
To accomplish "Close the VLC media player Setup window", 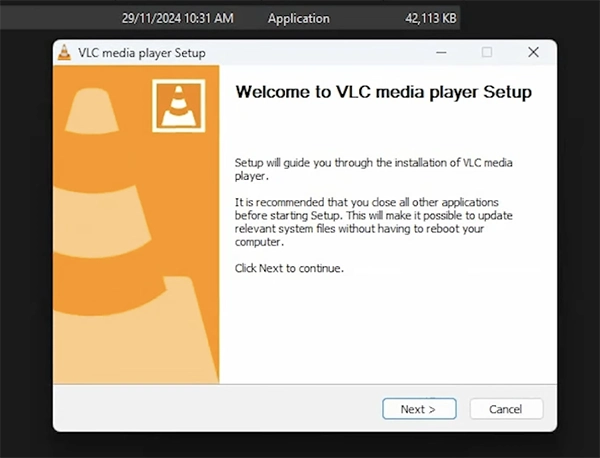I will [x=533, y=52].
